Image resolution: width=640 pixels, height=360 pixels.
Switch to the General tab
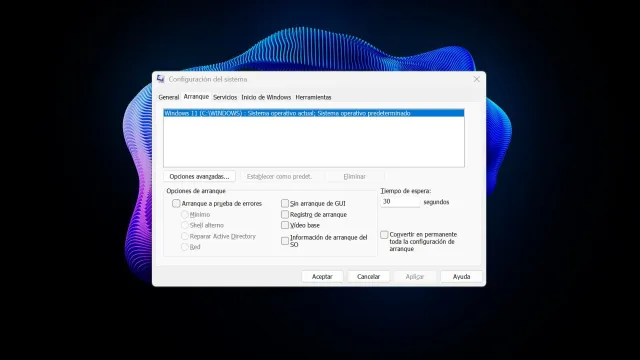tap(169, 97)
